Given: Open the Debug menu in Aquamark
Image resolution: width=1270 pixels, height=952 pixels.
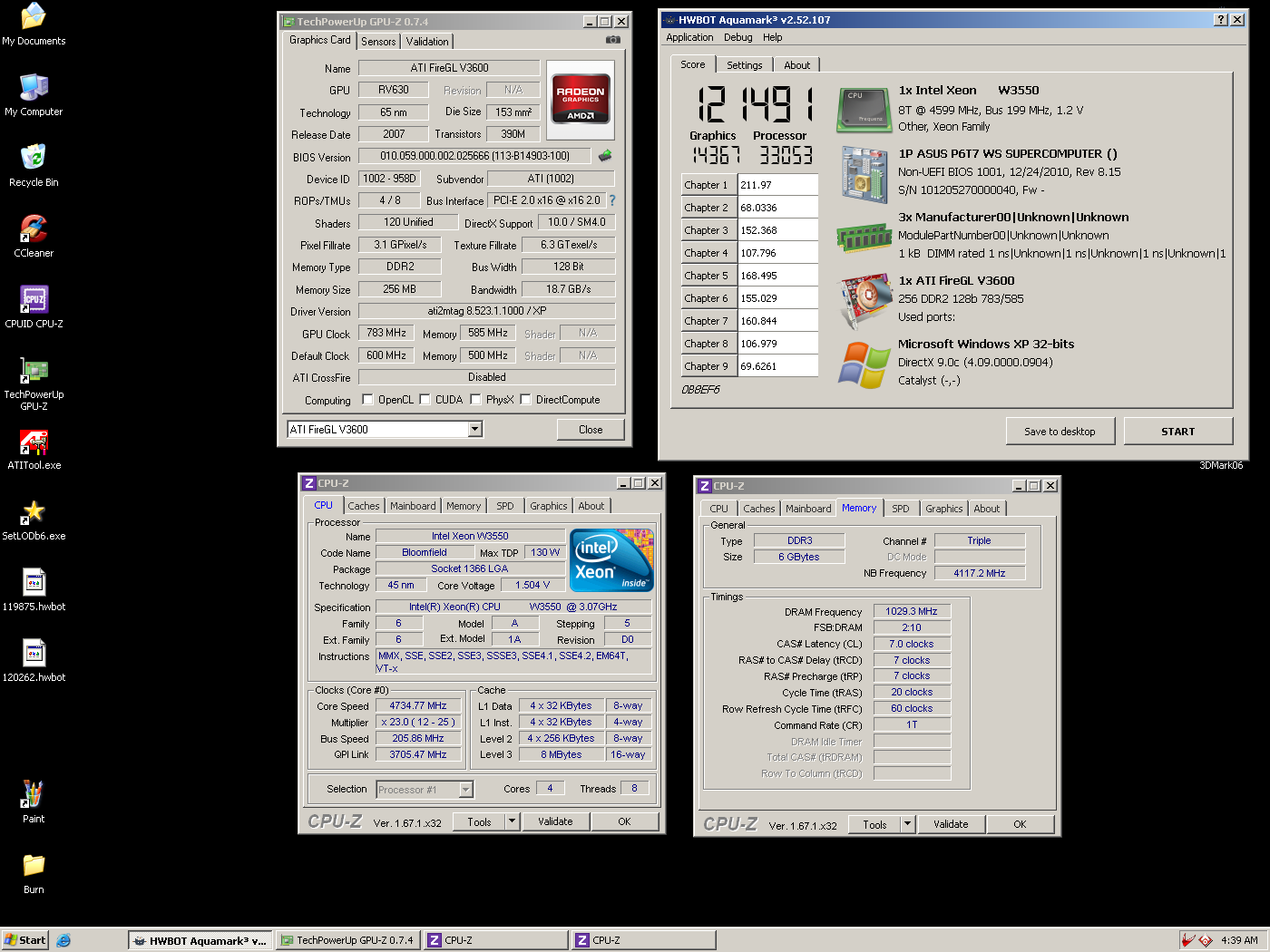Looking at the screenshot, I should pyautogui.click(x=738, y=37).
